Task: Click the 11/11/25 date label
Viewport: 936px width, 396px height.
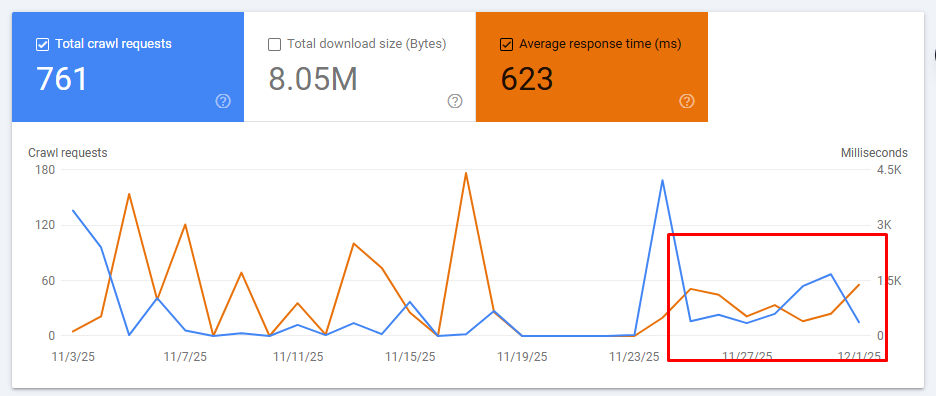Action: pyautogui.click(x=298, y=357)
